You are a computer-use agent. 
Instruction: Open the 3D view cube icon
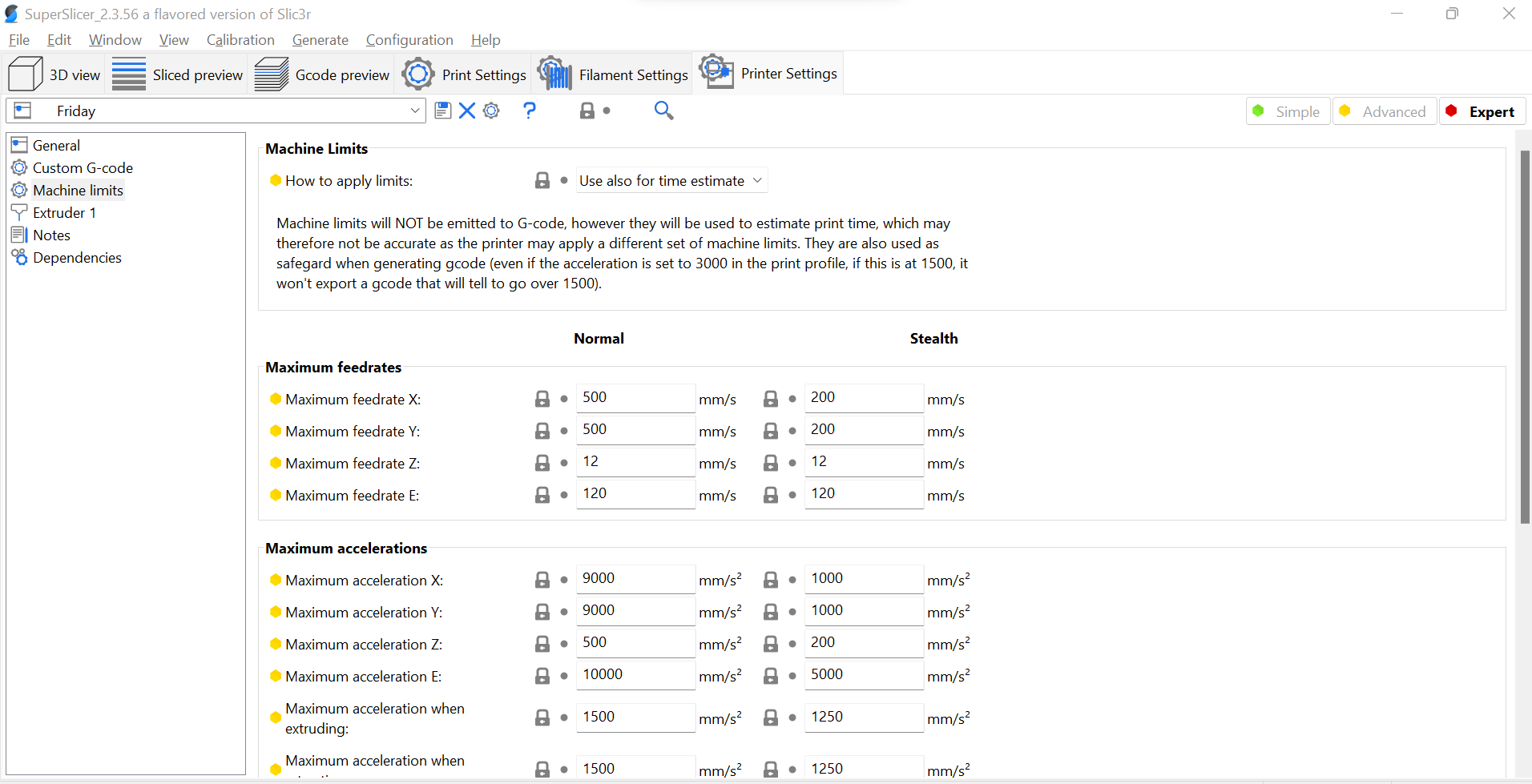tap(25, 74)
